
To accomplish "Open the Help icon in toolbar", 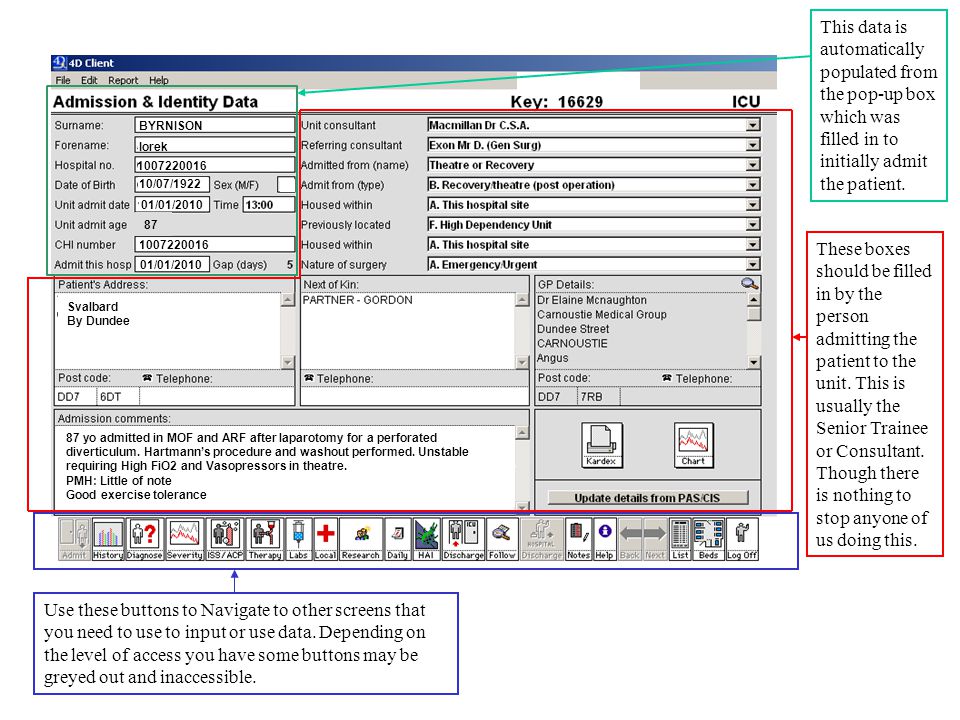I will coord(604,539).
